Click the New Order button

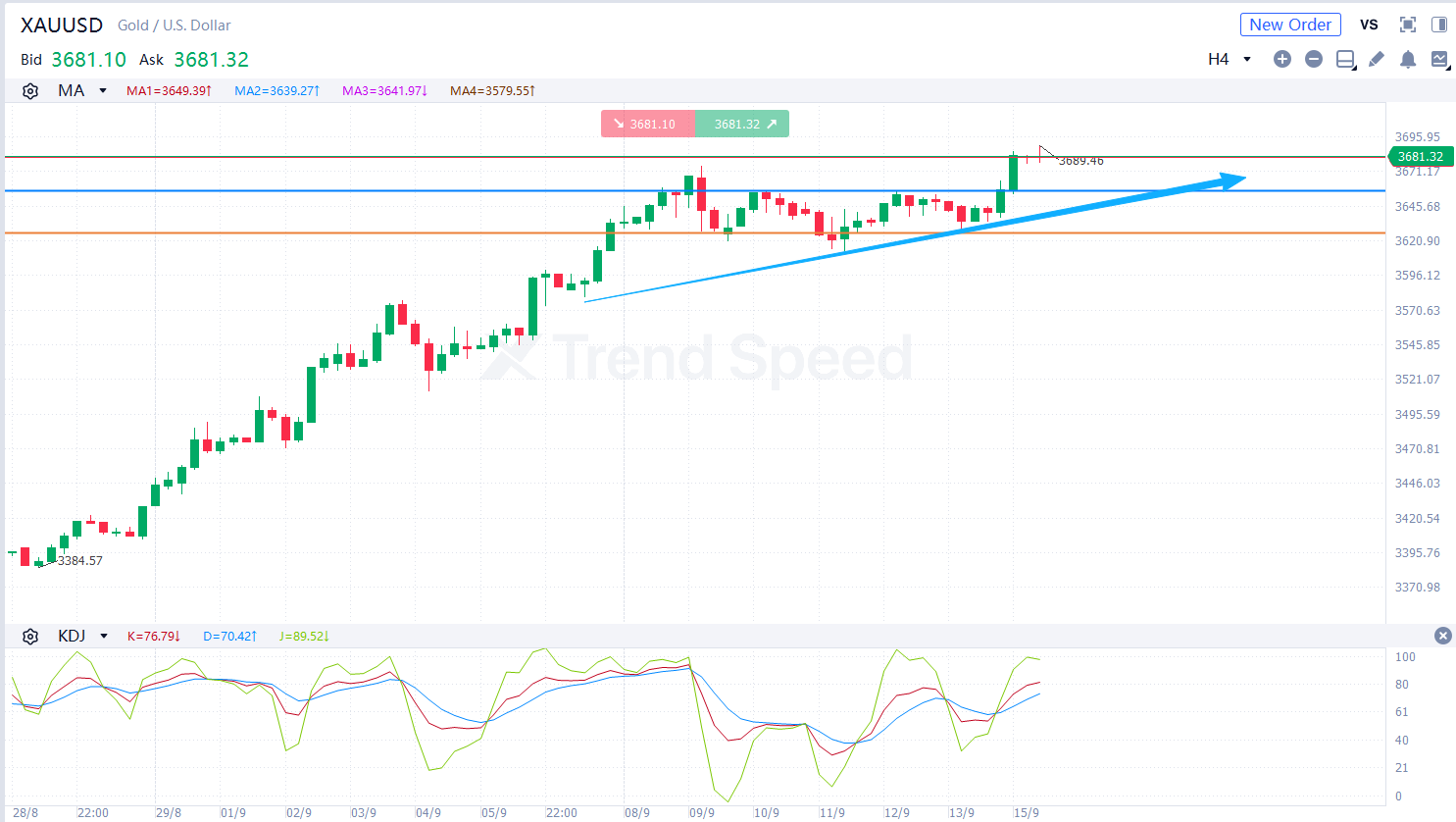tap(1289, 25)
